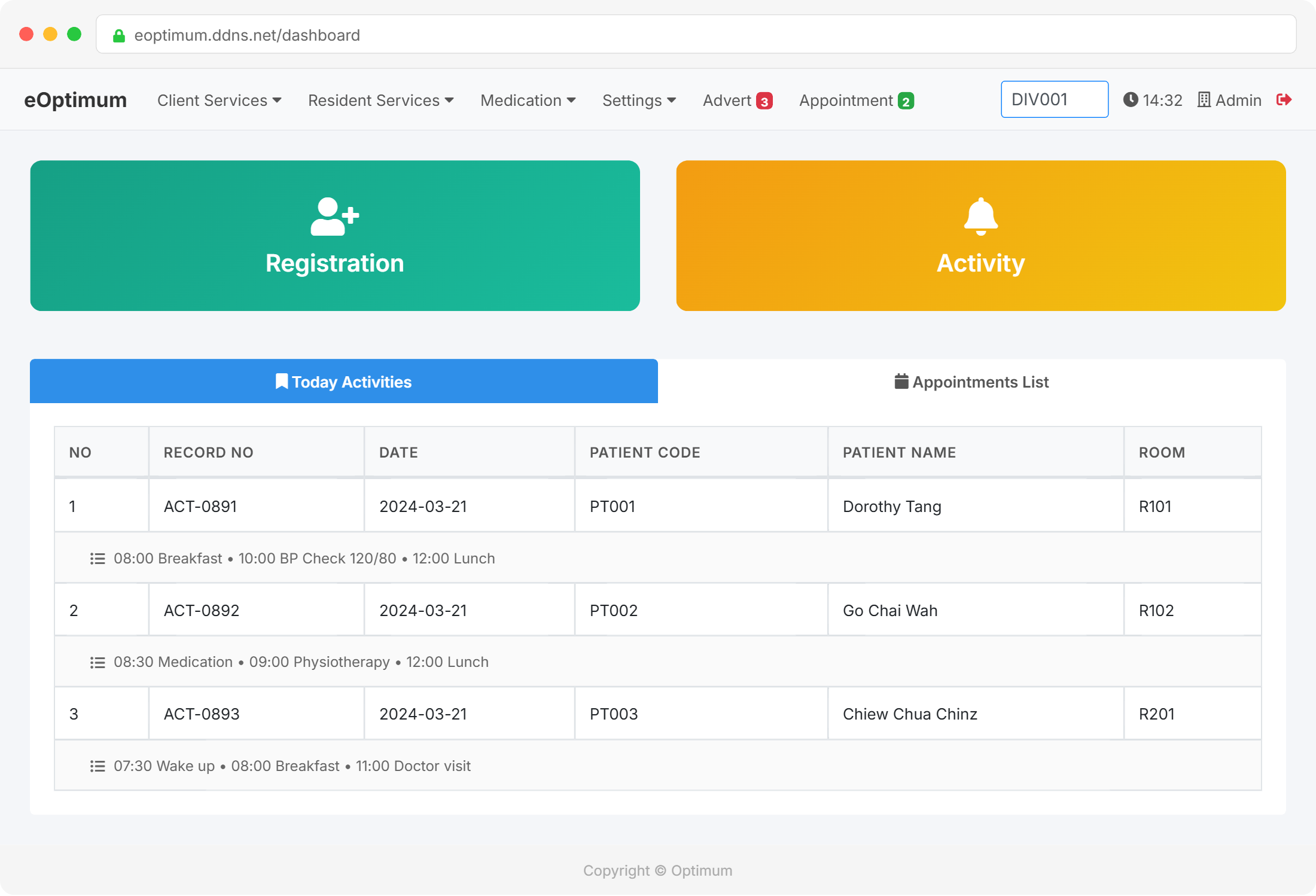The height and width of the screenshot is (896, 1316).
Task: Expand the Settings menu
Action: point(639,100)
